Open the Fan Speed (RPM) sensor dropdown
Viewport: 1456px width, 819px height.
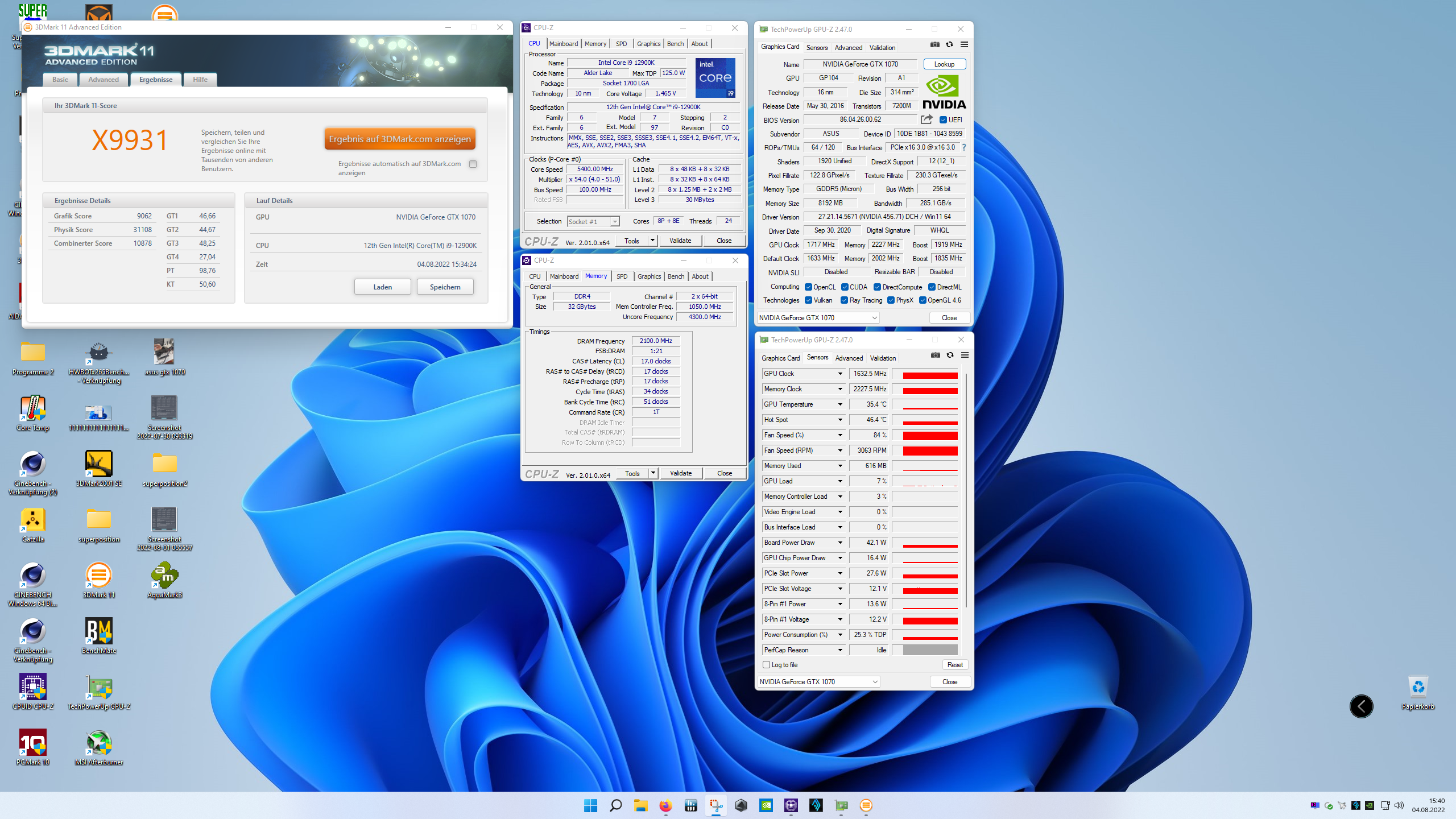(x=839, y=450)
